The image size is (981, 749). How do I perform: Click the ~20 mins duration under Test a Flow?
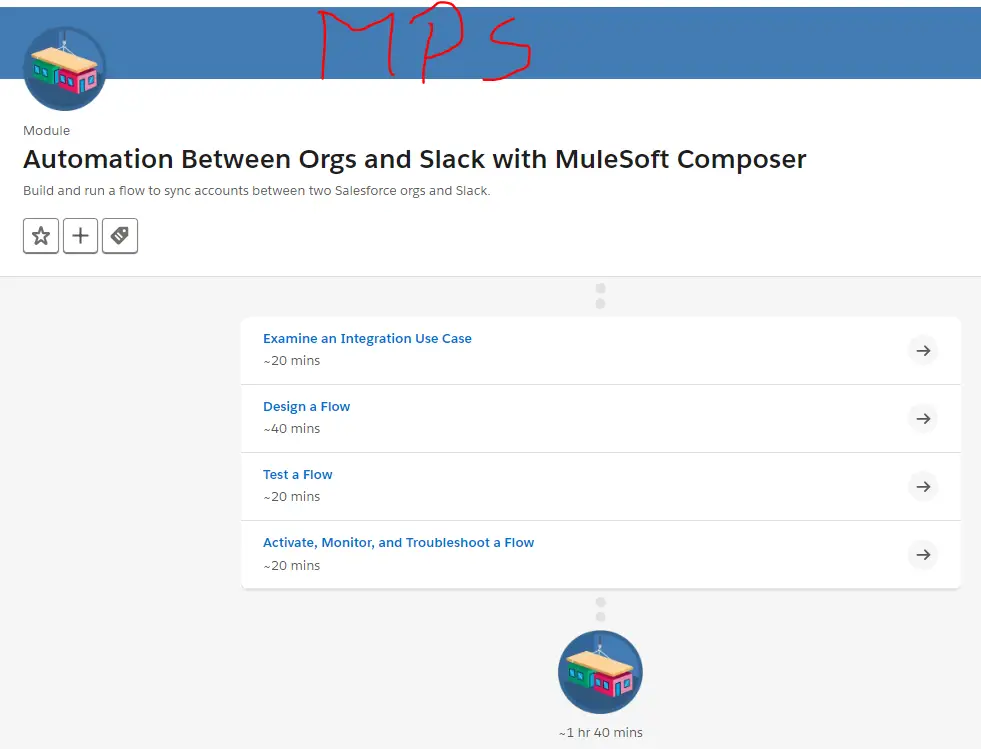(291, 497)
